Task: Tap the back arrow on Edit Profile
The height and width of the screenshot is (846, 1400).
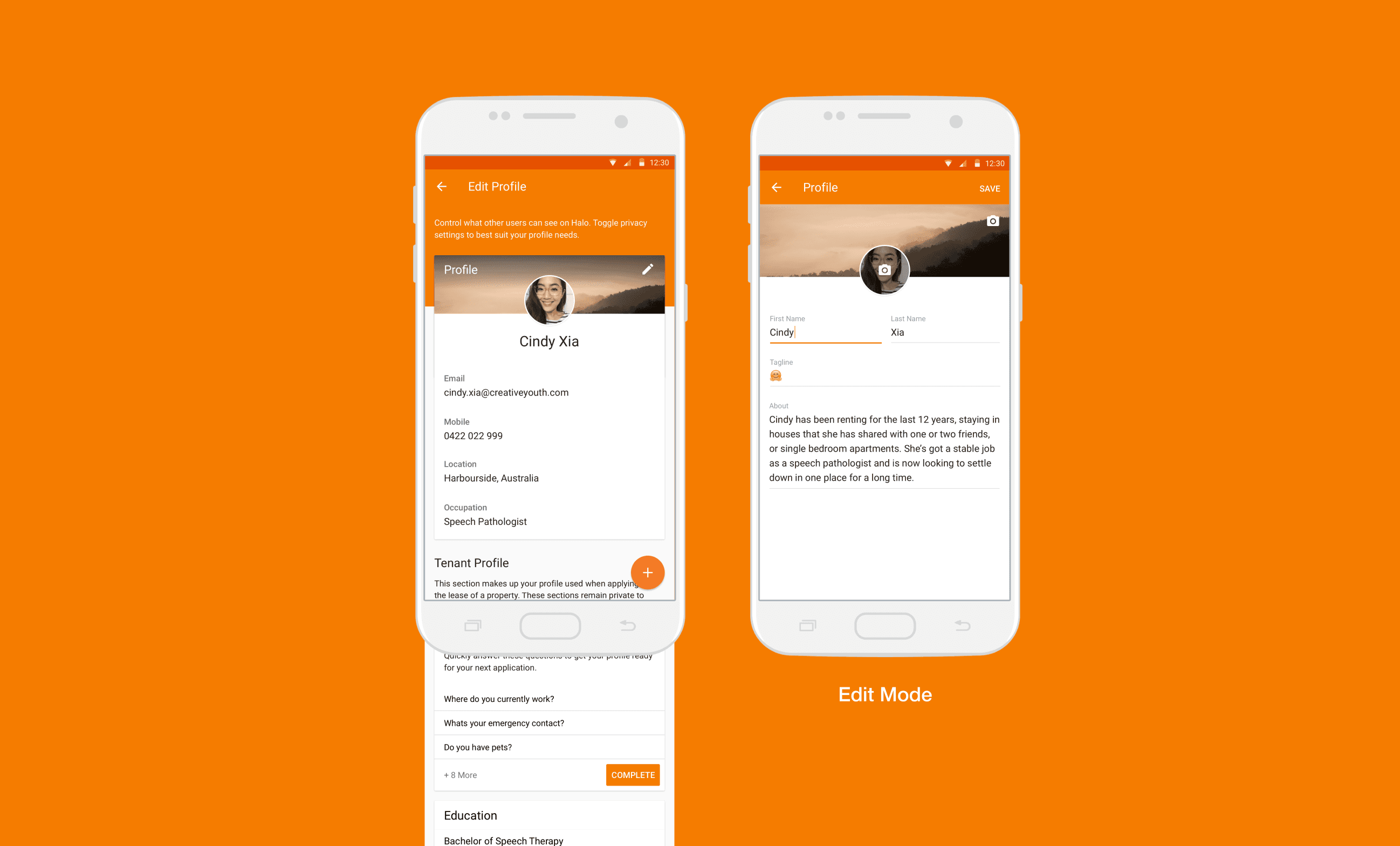Action: point(443,186)
